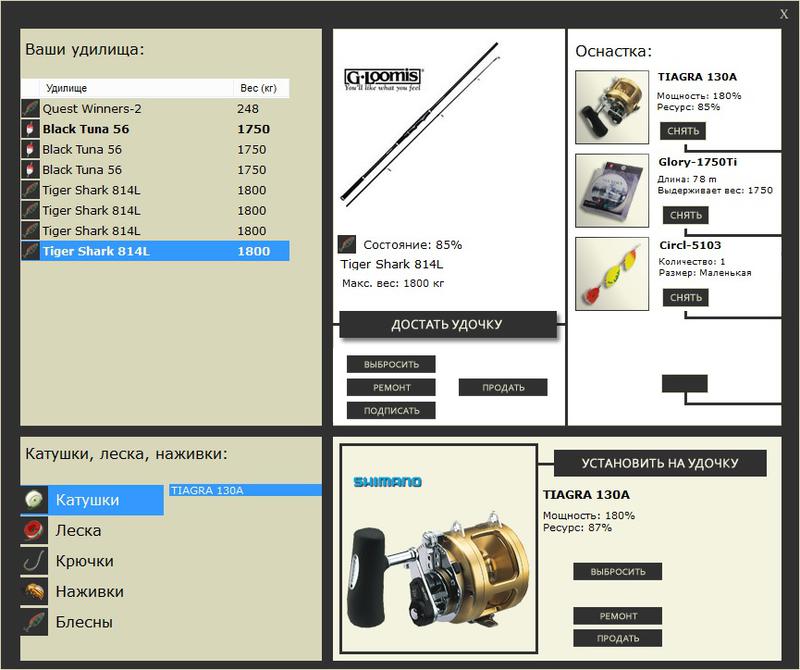
Task: Select the bold Black Tuna 56 row
Action: pos(155,129)
